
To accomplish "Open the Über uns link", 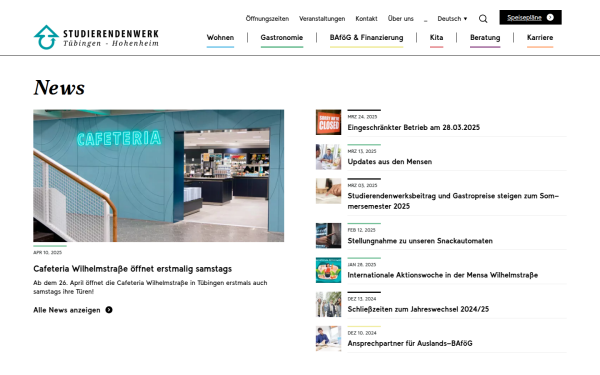I will 401,18.
